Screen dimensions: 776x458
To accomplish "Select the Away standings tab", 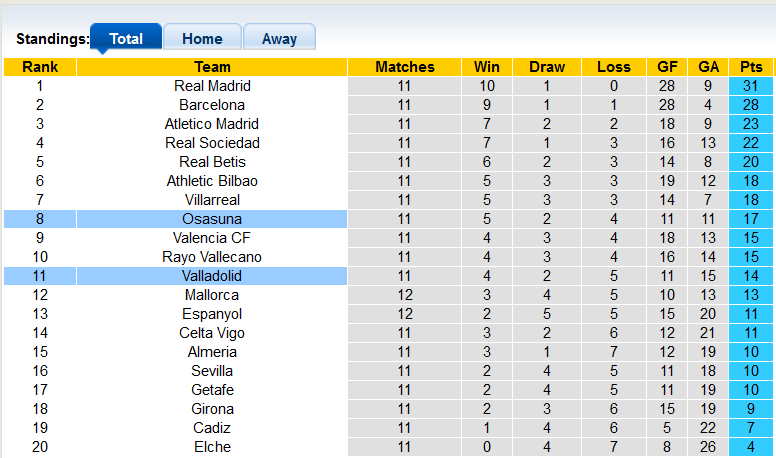I will click(x=279, y=39).
